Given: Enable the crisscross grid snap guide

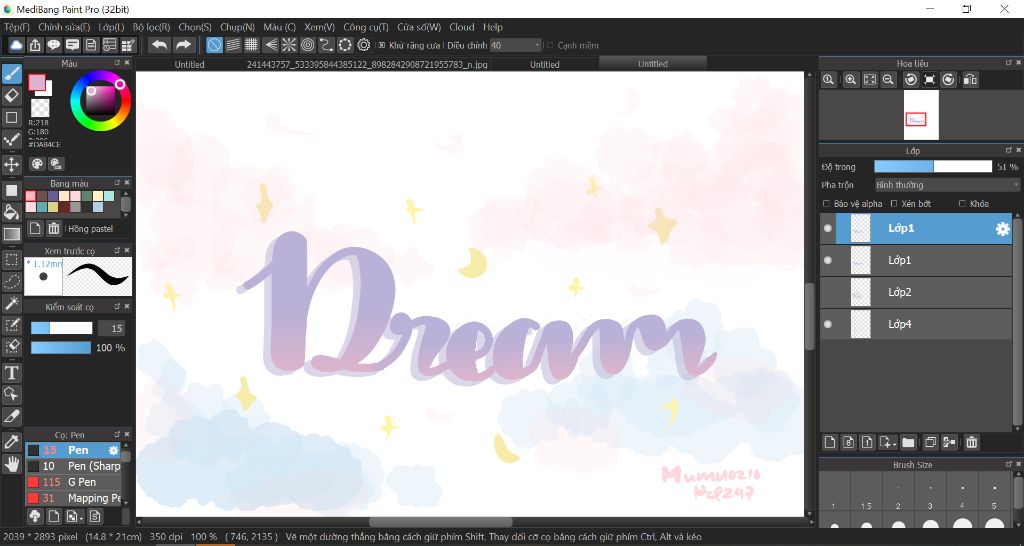Looking at the screenshot, I should pos(251,45).
